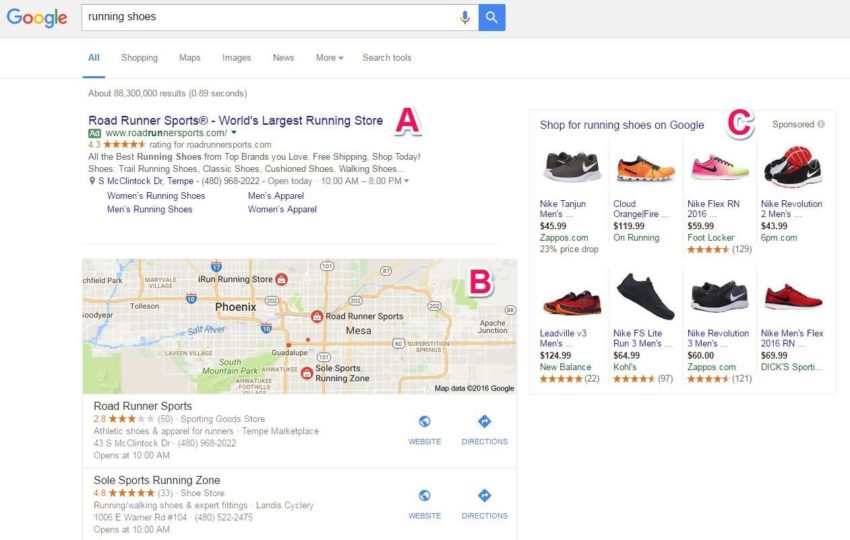This screenshot has height=540, width=850.
Task: Expand the store hours dropdown arrow
Action: tap(407, 181)
